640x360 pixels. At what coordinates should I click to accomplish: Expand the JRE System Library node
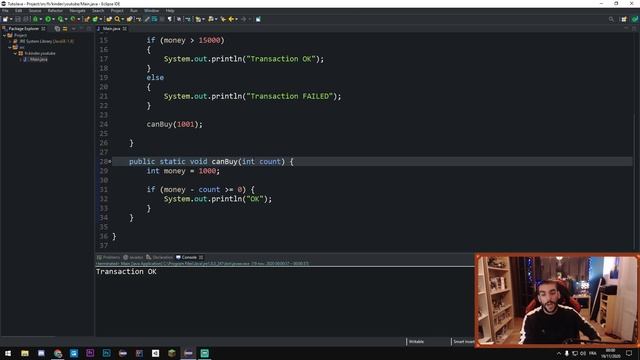click(10, 41)
